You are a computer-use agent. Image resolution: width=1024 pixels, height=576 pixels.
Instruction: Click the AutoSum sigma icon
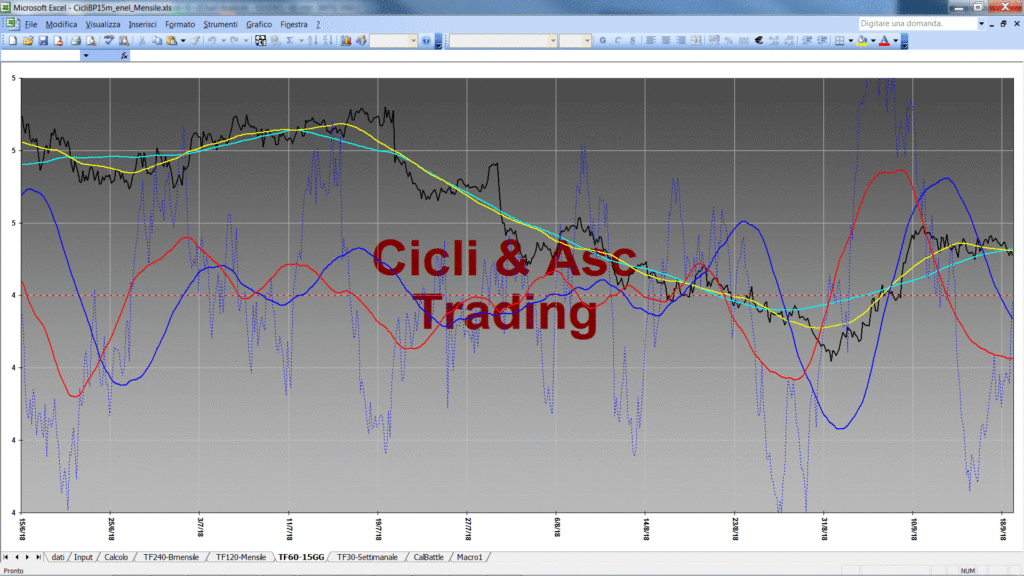click(290, 40)
